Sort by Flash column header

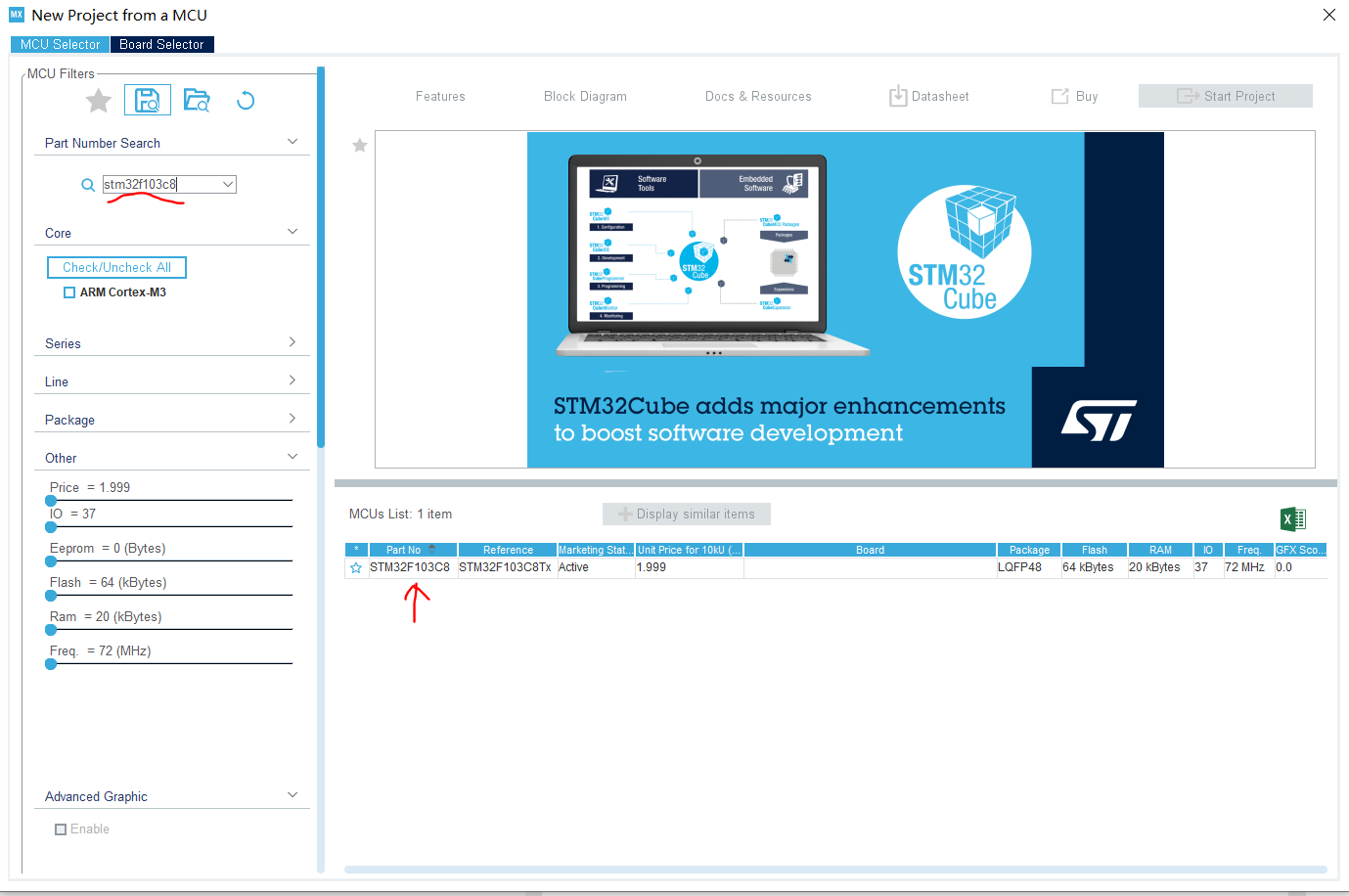coord(1095,550)
